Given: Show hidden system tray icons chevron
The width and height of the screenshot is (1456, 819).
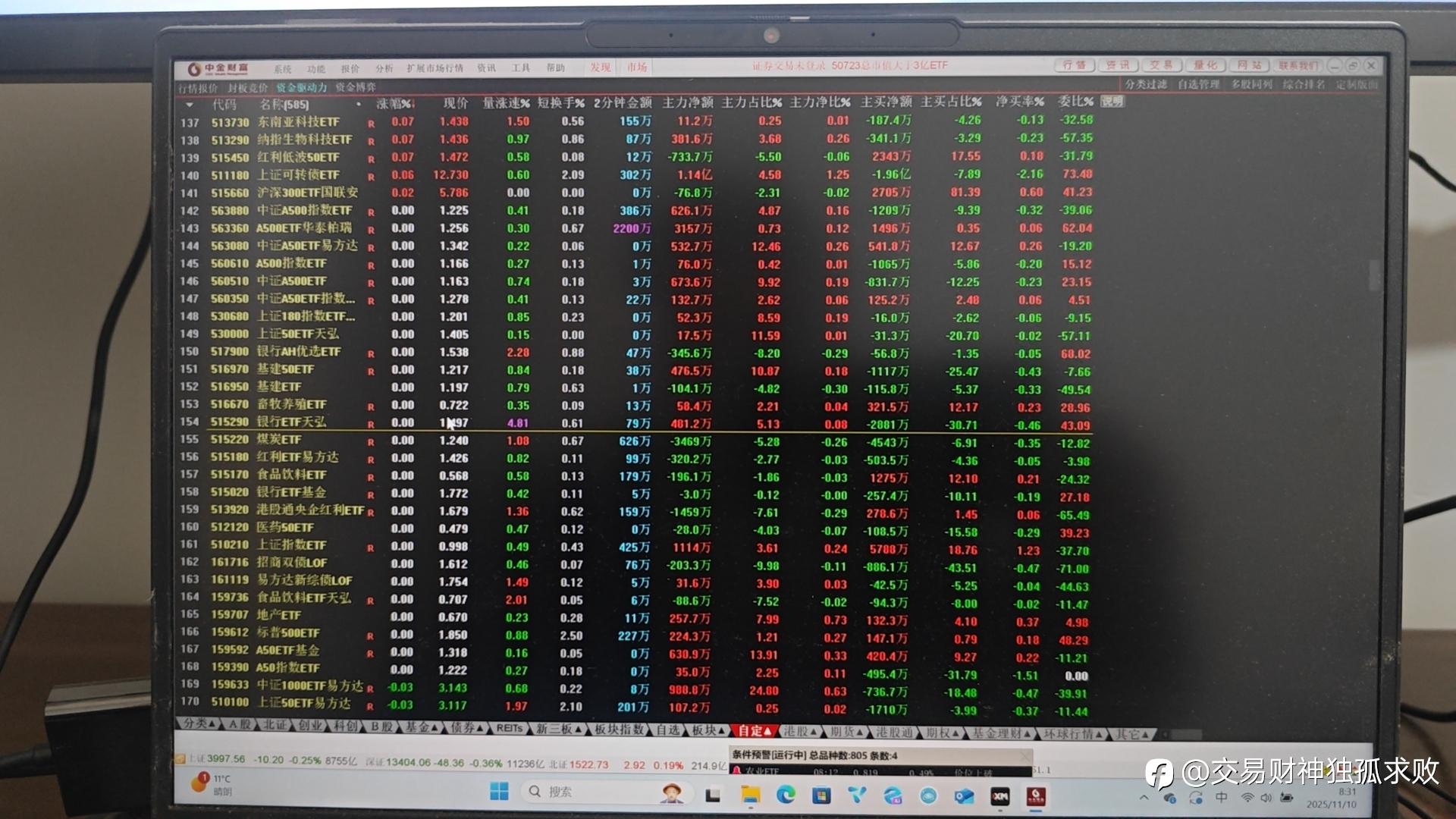Looking at the screenshot, I should (x=1144, y=798).
